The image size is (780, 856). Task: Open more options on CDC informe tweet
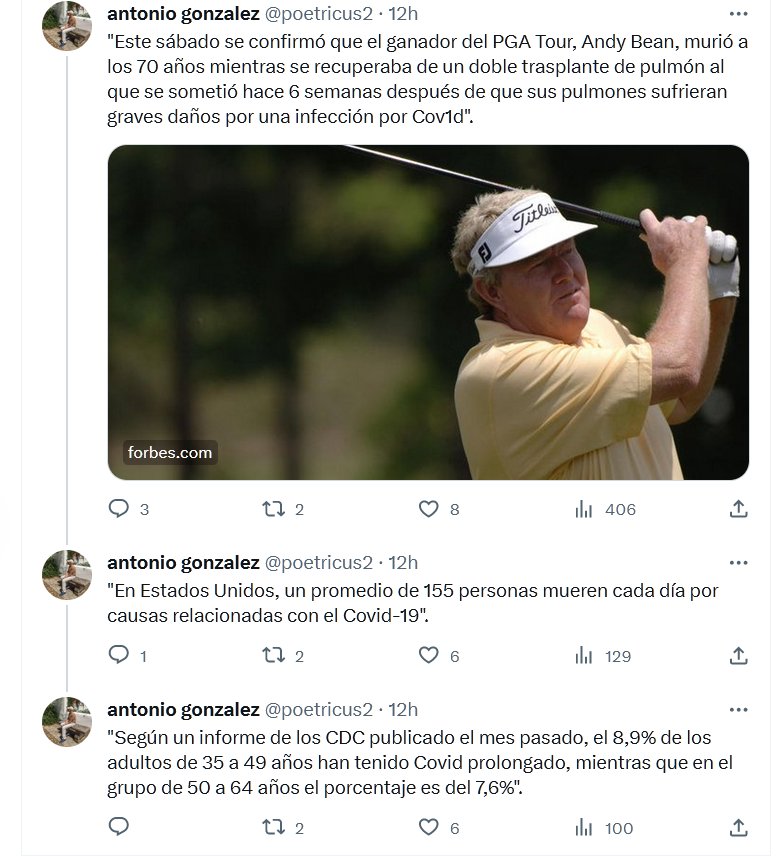pyautogui.click(x=739, y=710)
